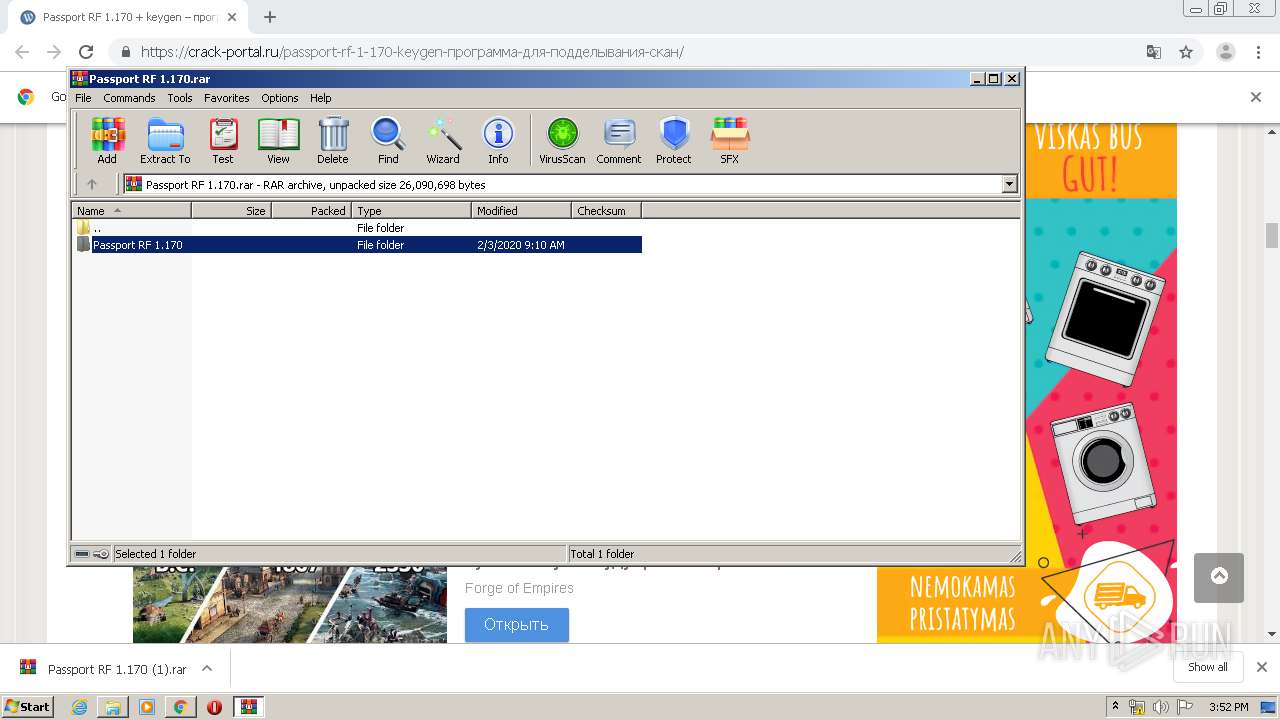Viewport: 1280px width, 720px height.
Task: Click the translate page icon
Action: pyautogui.click(x=1154, y=52)
